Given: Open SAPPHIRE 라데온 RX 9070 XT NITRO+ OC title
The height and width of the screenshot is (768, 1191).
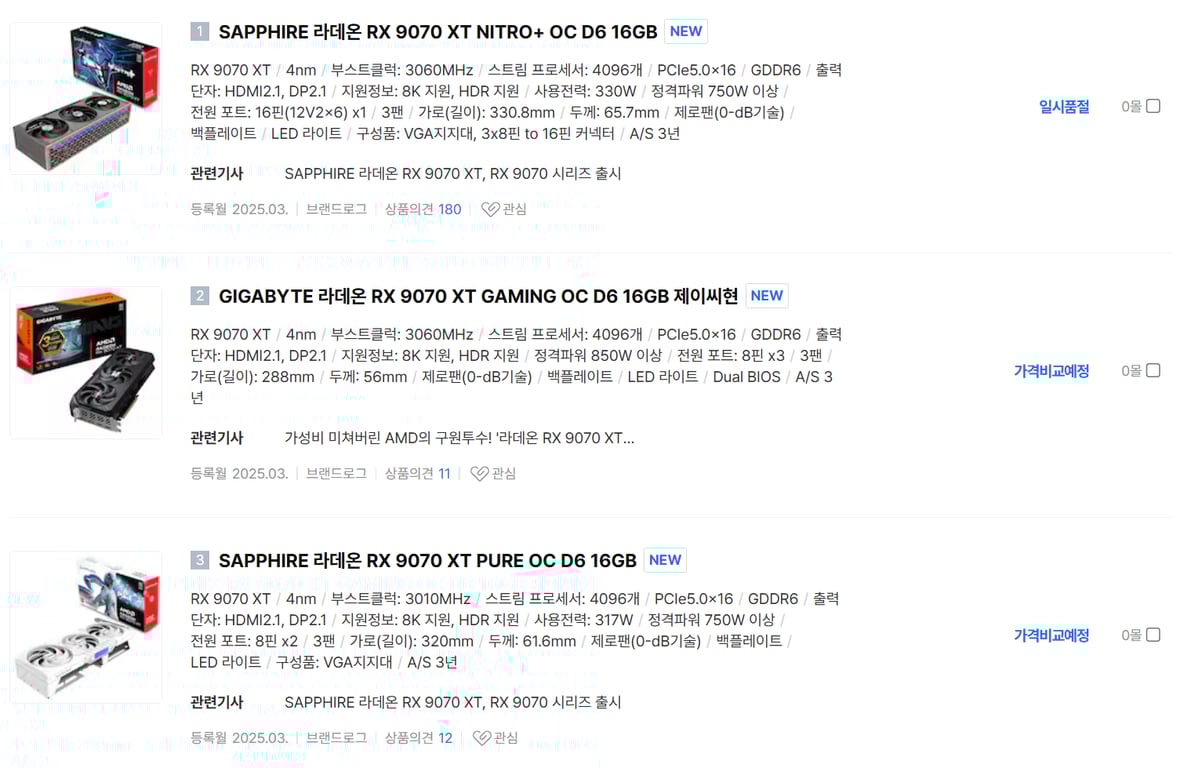Looking at the screenshot, I should coord(438,32).
